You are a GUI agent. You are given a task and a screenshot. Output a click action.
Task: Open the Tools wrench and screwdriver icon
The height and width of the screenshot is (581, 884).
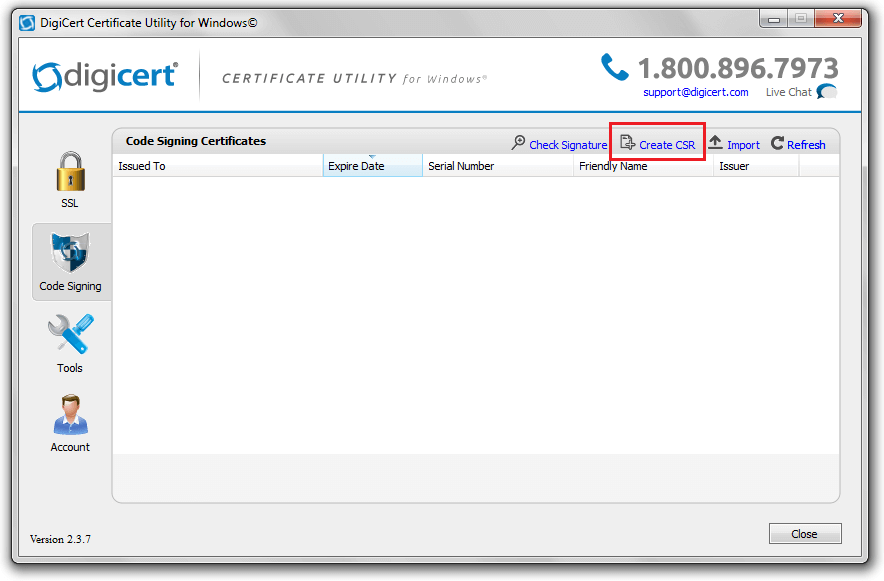70,334
